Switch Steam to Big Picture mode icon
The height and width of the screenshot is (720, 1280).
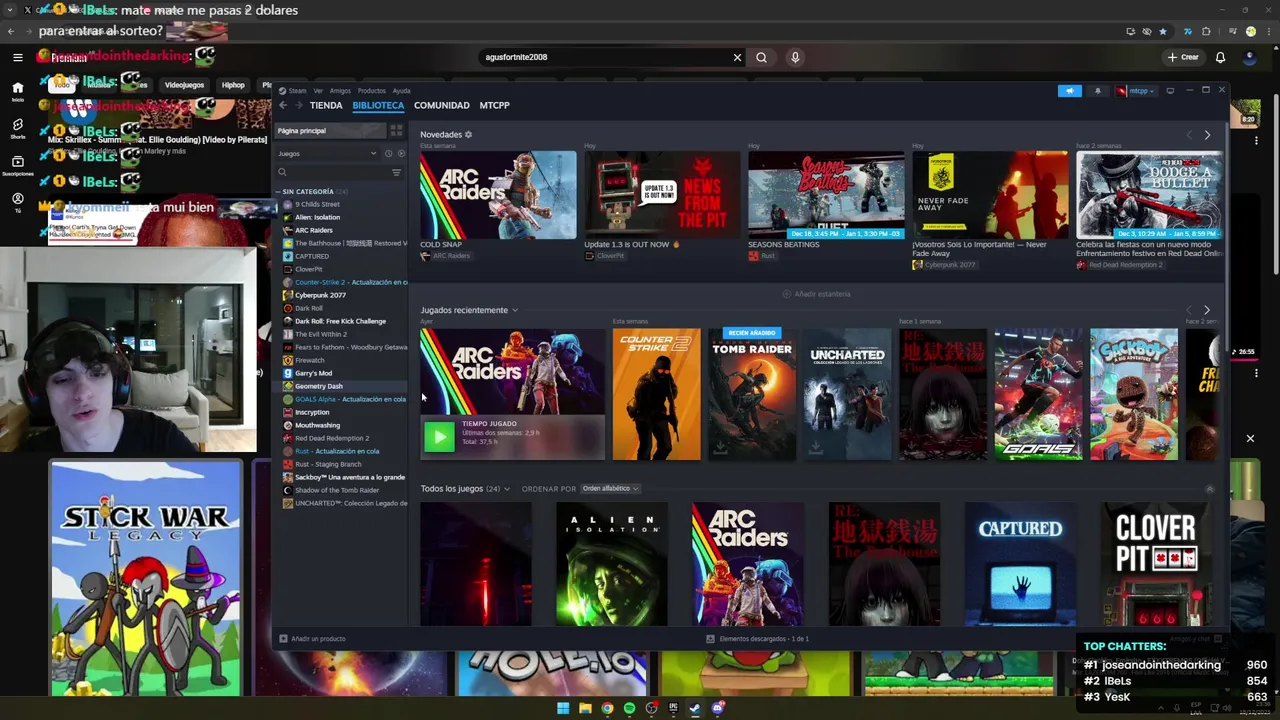[1170, 91]
